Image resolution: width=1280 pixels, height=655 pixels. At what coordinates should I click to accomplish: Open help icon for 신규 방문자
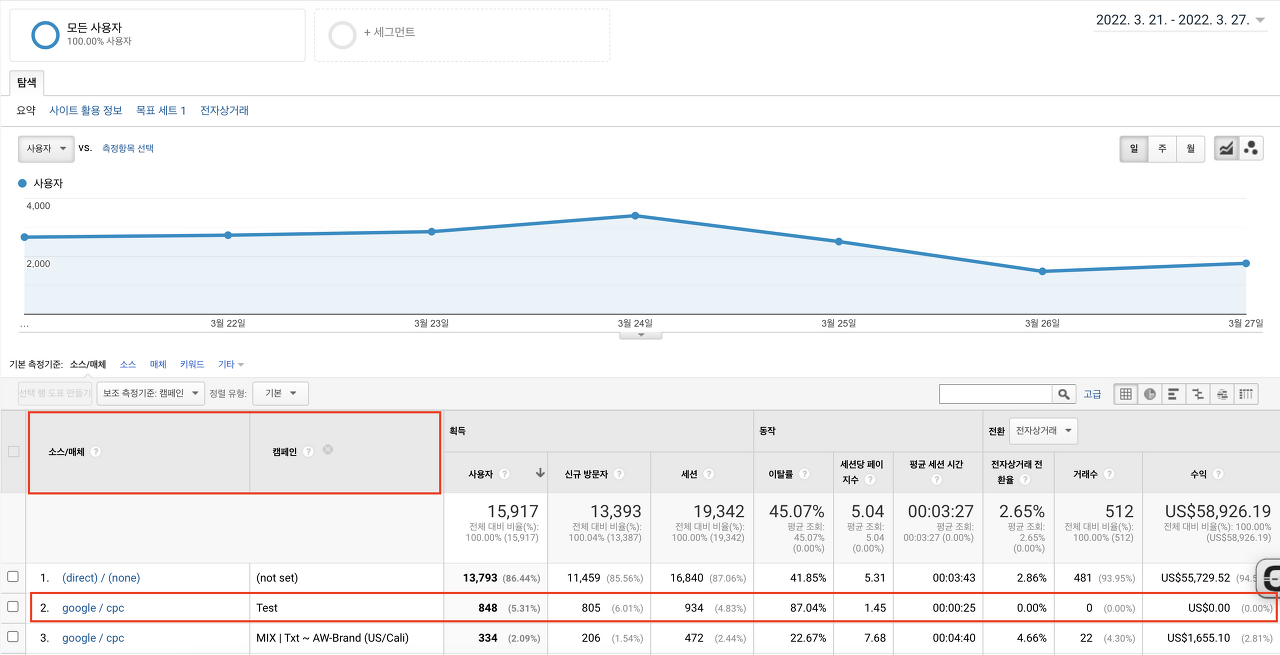pyautogui.click(x=619, y=474)
